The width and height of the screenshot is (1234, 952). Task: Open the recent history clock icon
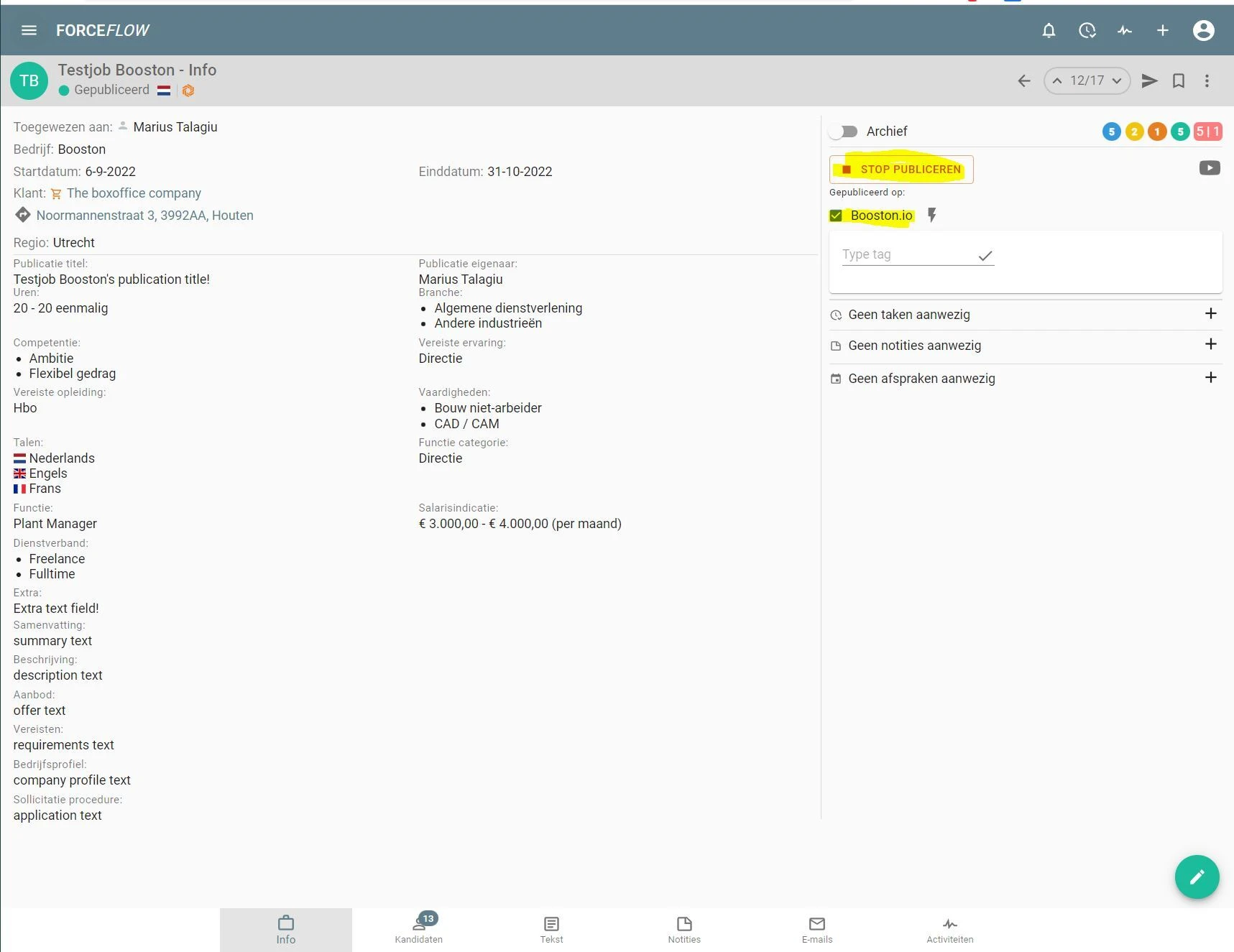[x=1087, y=30]
